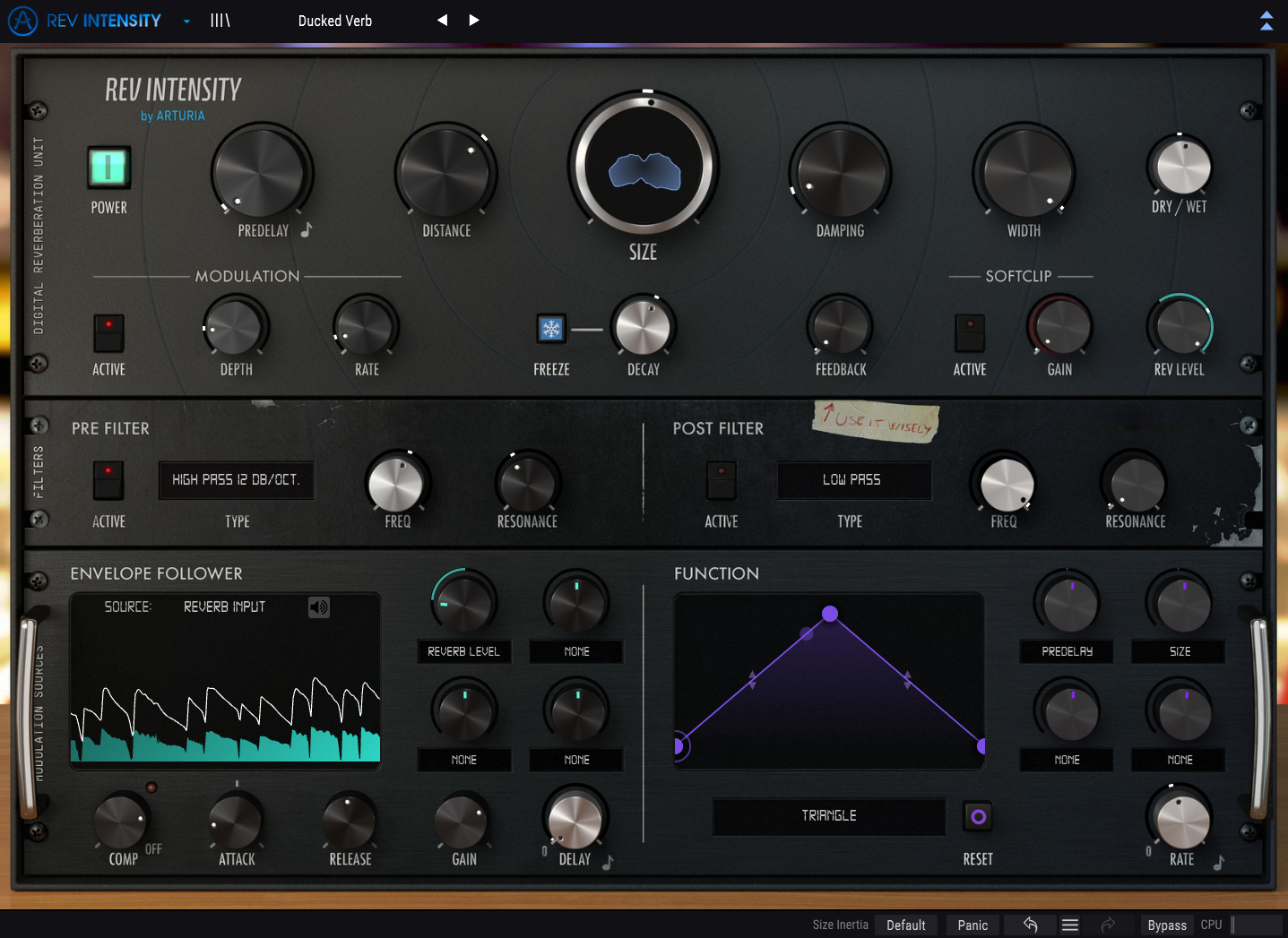Screen dimensions: 1288x938
Task: Click the Ducked Verb preset name
Action: click(x=335, y=21)
